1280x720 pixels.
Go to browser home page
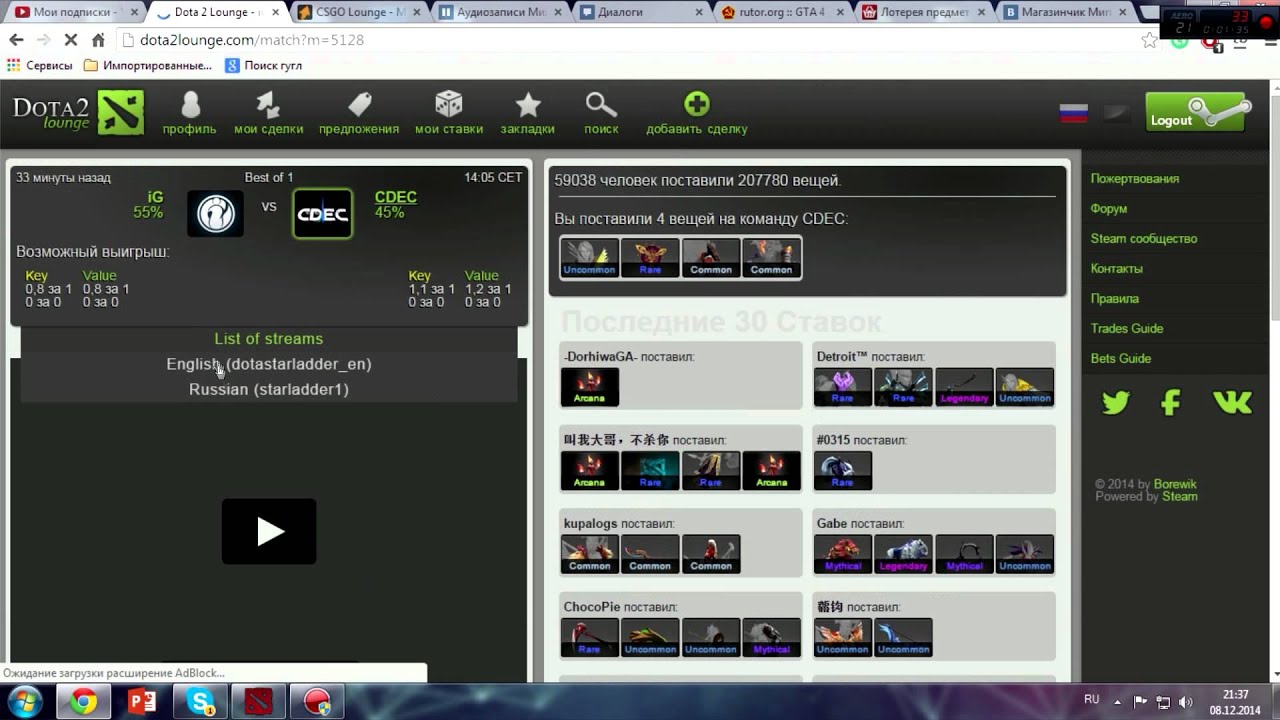click(x=98, y=40)
